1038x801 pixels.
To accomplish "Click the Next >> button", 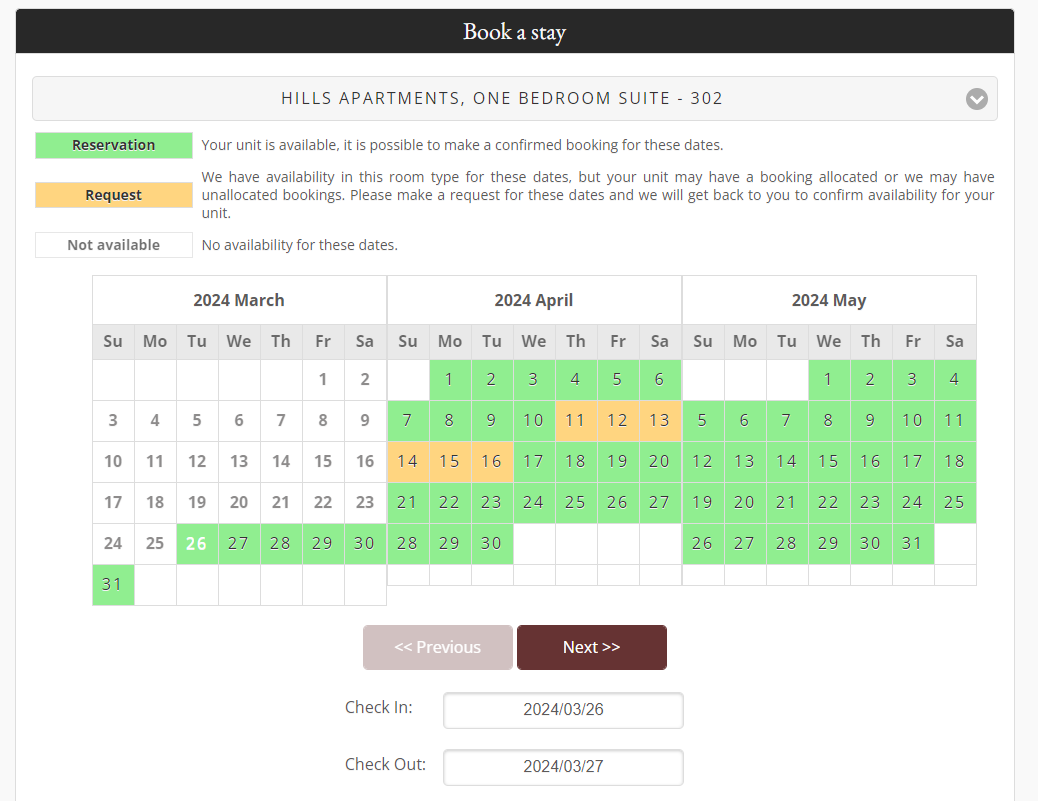I will coord(591,647).
